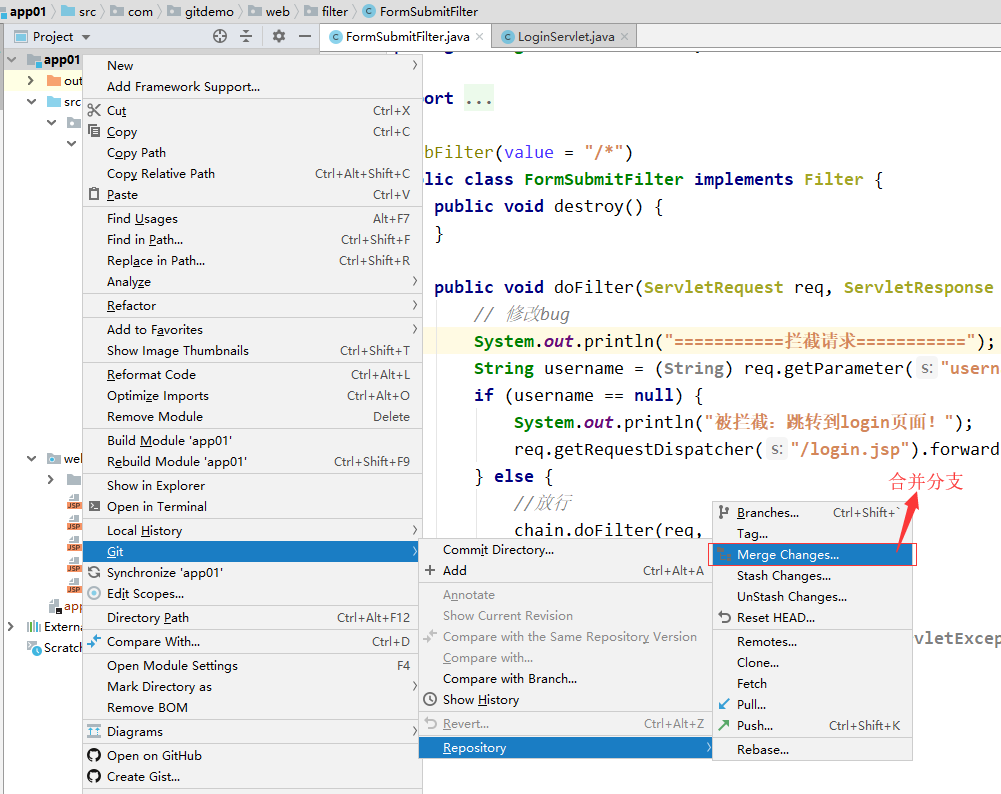Viewport: 1001px width, 794px height.
Task: Click the FormSubmitFilter breadcrumb
Action: pos(421,11)
